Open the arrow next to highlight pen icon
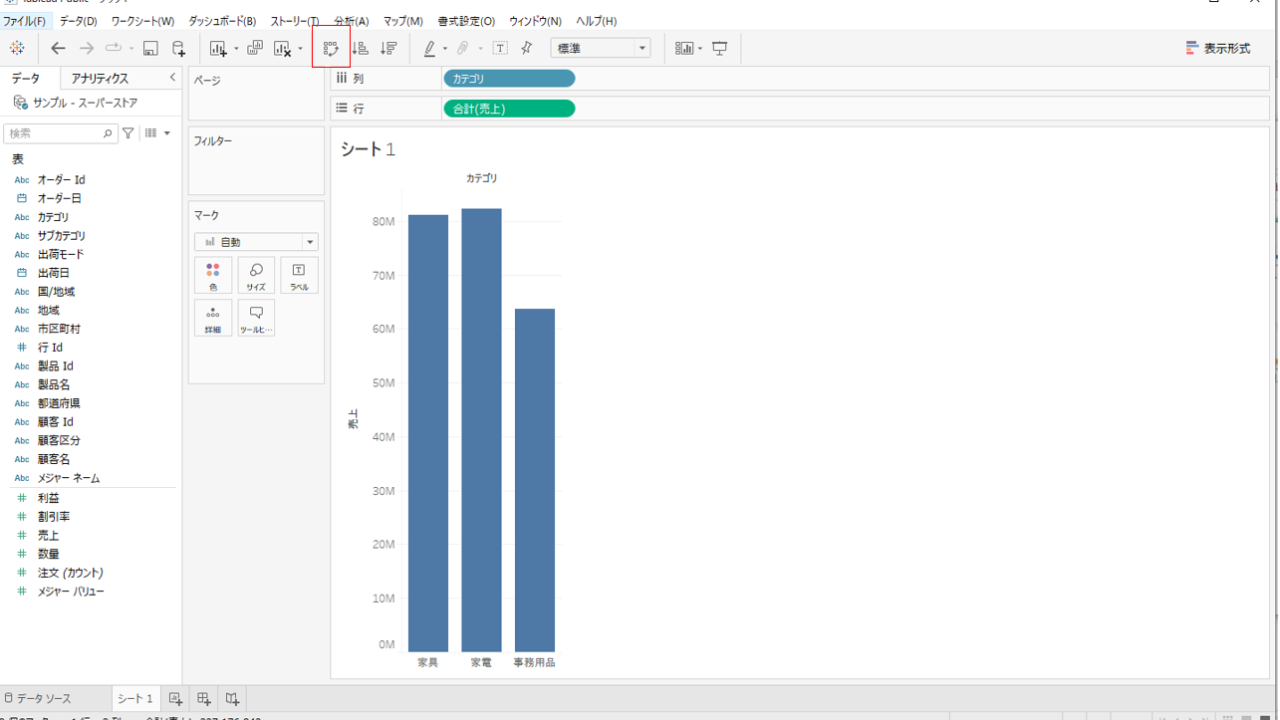The height and width of the screenshot is (720, 1280). (x=445, y=48)
